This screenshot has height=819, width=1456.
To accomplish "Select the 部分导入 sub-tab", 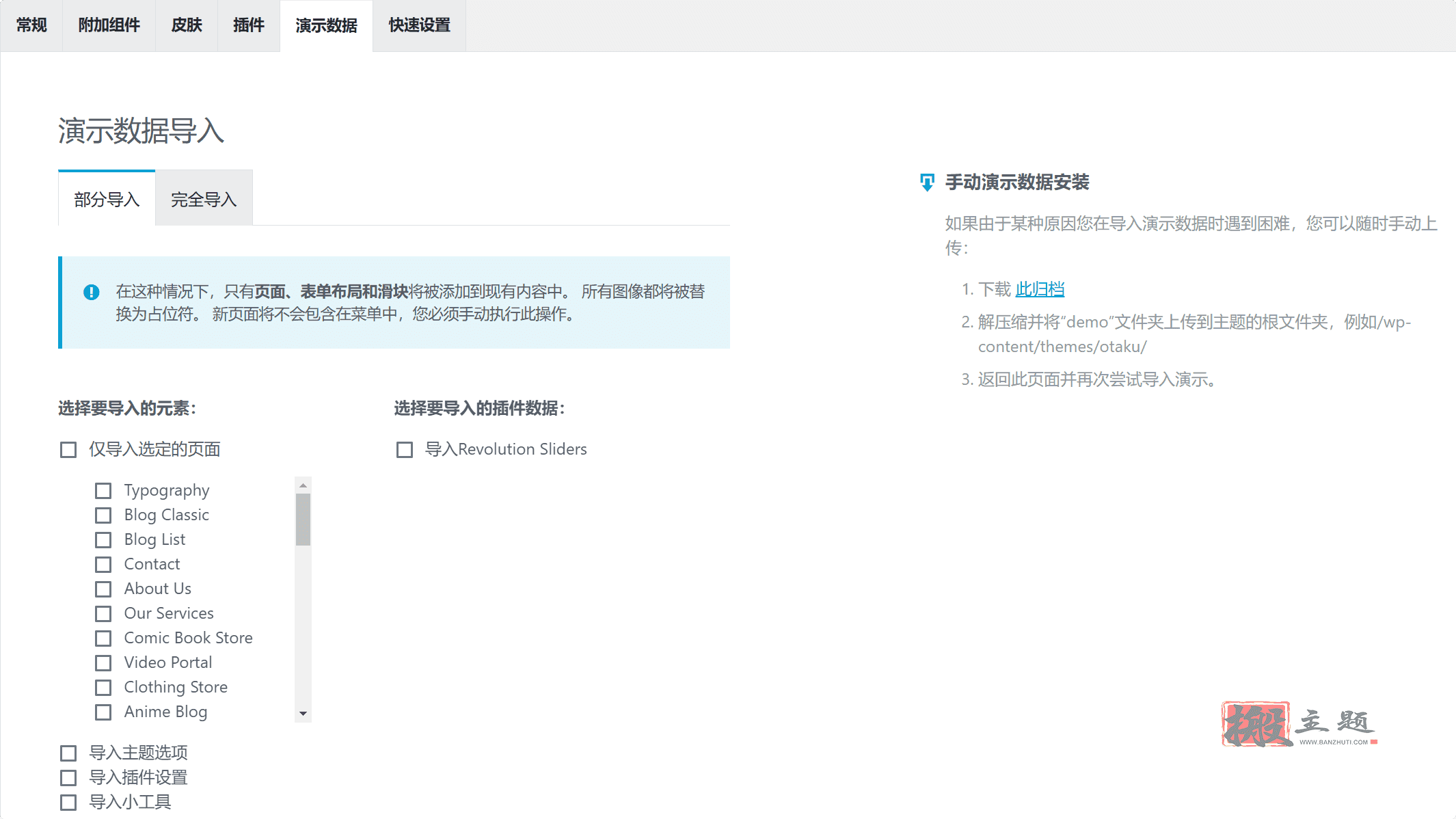I will click(107, 199).
